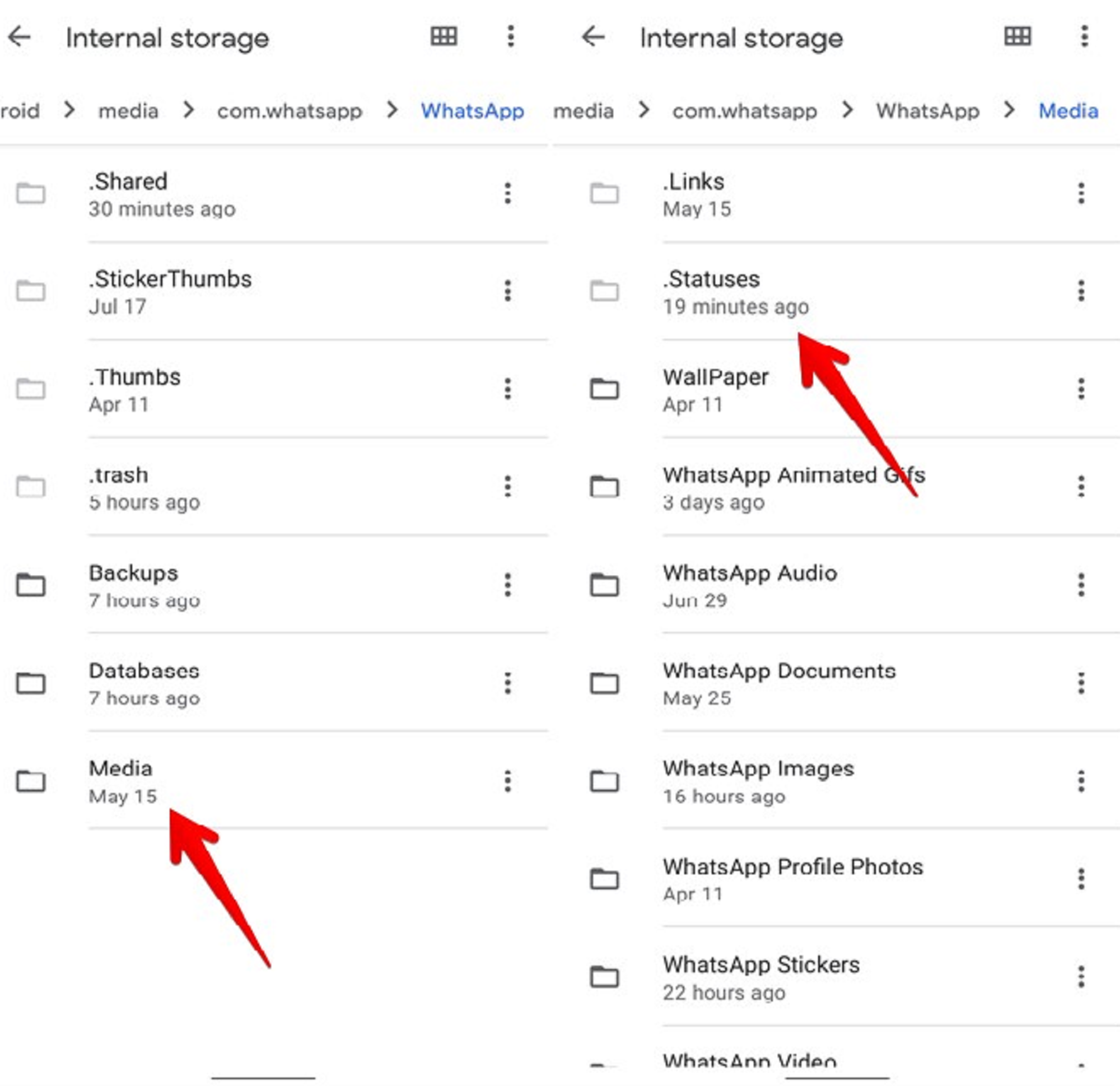The image size is (1120, 1086).
Task: Open the .Shared folder
Action: coord(274,194)
